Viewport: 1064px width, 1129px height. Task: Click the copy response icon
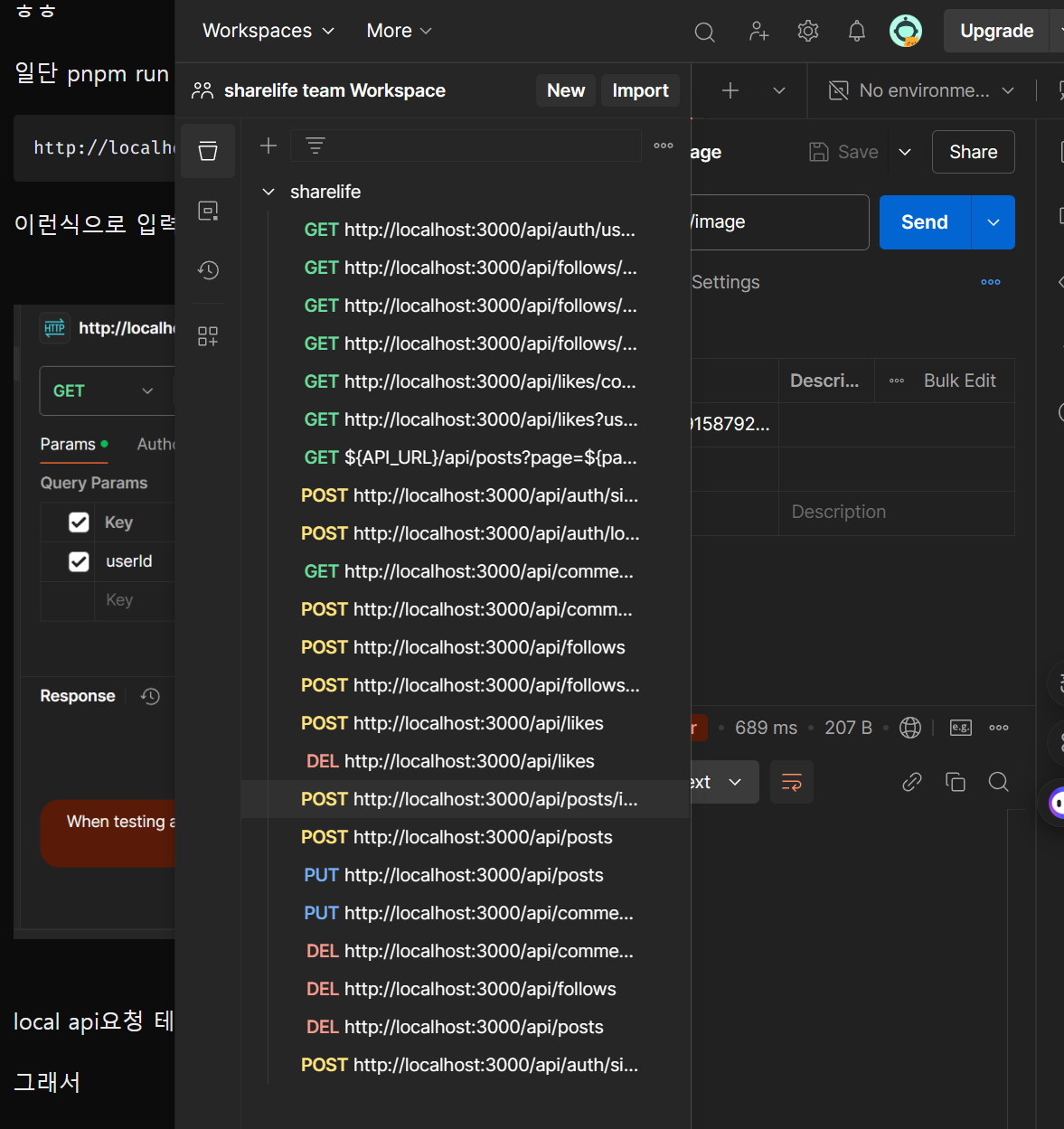pos(956,782)
